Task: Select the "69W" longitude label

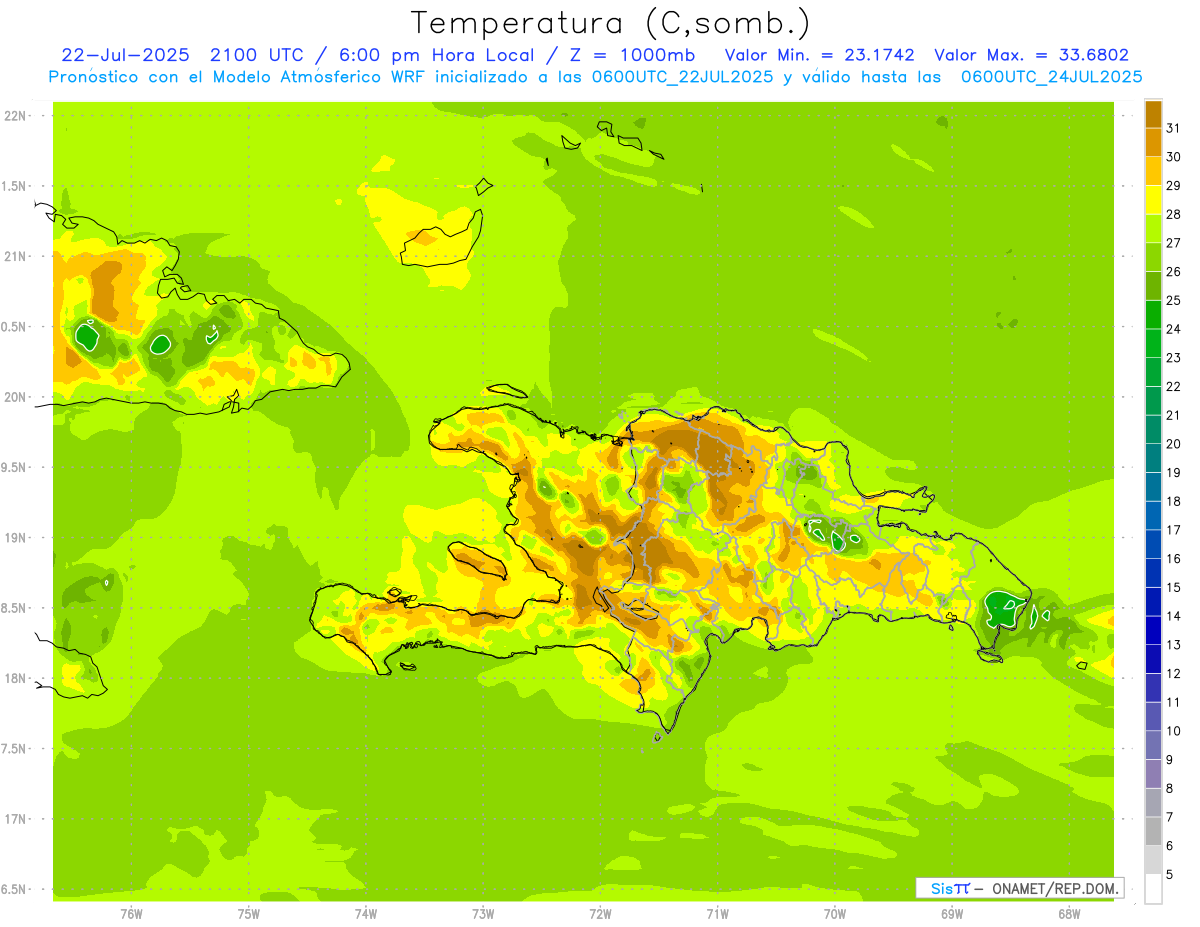Action: [952, 914]
